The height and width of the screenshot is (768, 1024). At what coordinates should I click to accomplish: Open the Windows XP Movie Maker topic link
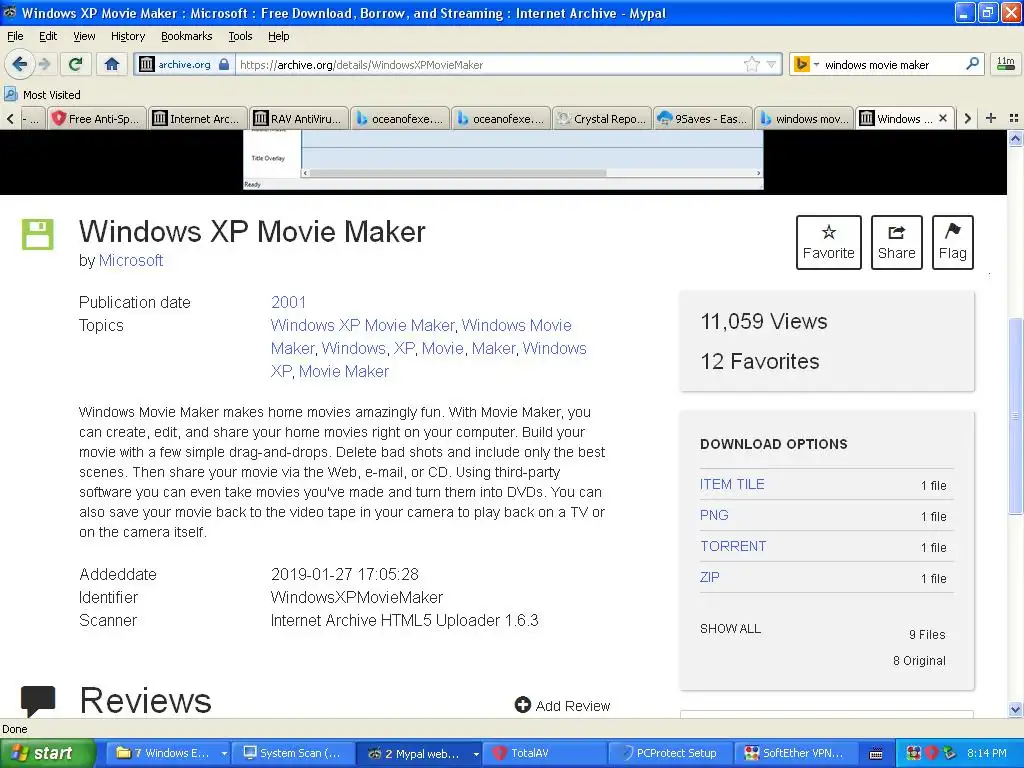pyautogui.click(x=362, y=325)
